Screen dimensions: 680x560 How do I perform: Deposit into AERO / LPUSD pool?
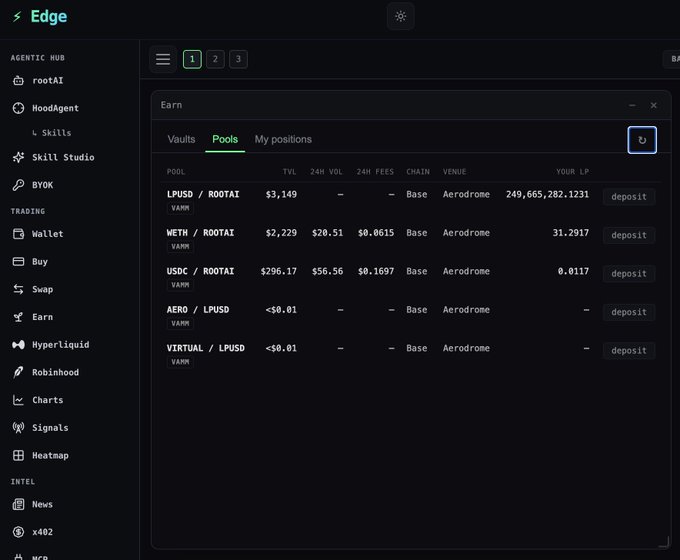tap(629, 312)
